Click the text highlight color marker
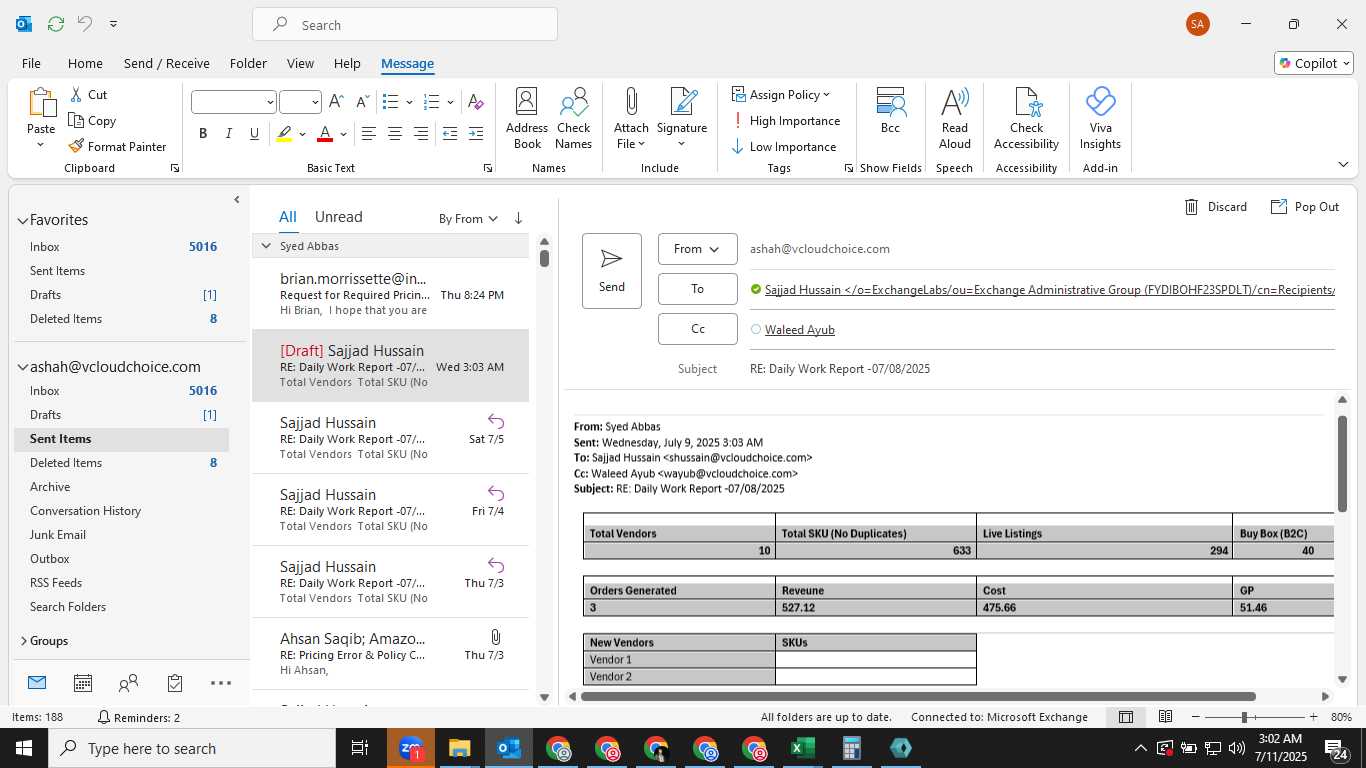Image resolution: width=1366 pixels, height=768 pixels. coord(285,133)
